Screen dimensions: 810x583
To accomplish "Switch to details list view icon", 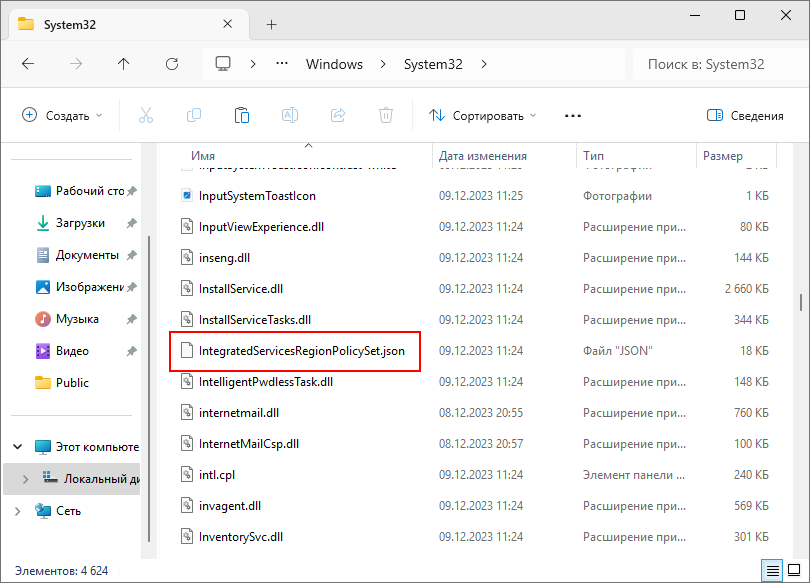I will tap(773, 571).
